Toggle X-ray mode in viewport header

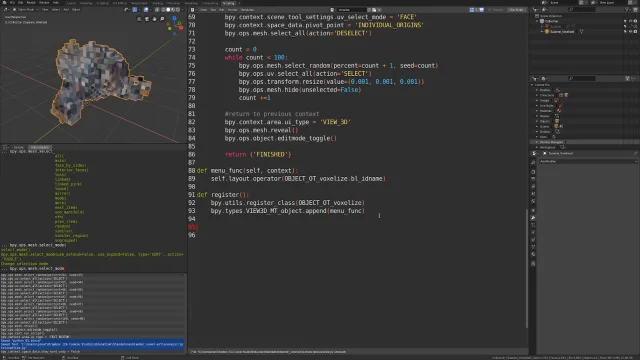tap(157, 9)
